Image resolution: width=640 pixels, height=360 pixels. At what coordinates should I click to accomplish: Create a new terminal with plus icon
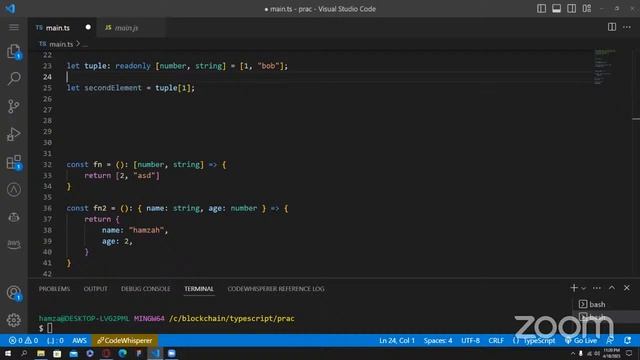pyautogui.click(x=574, y=288)
